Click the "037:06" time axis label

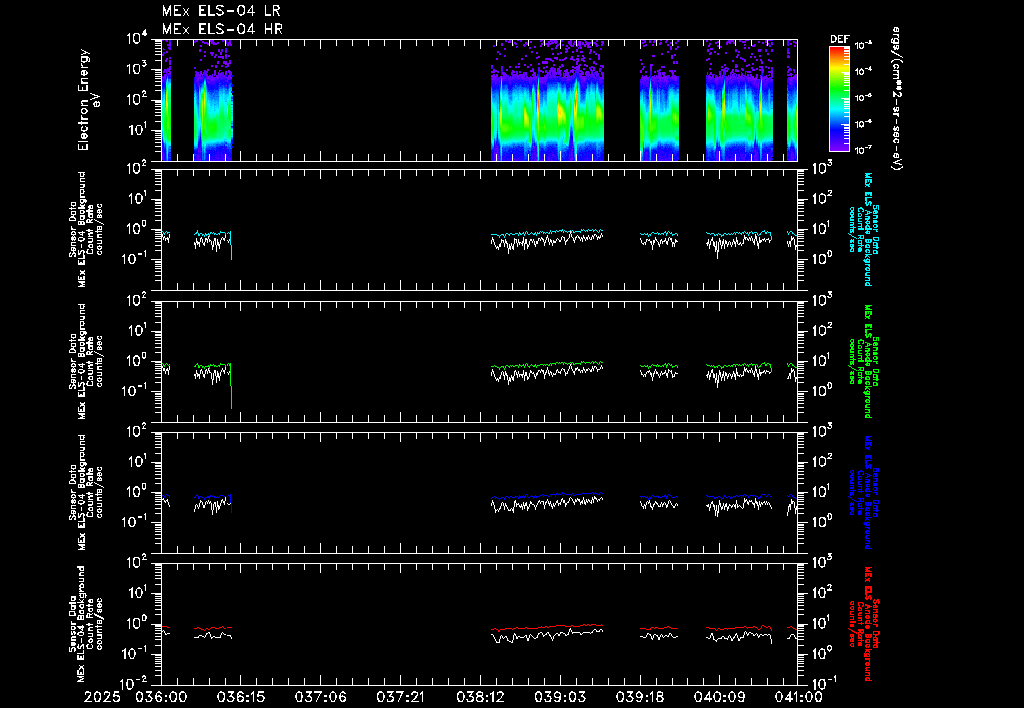tap(320, 697)
